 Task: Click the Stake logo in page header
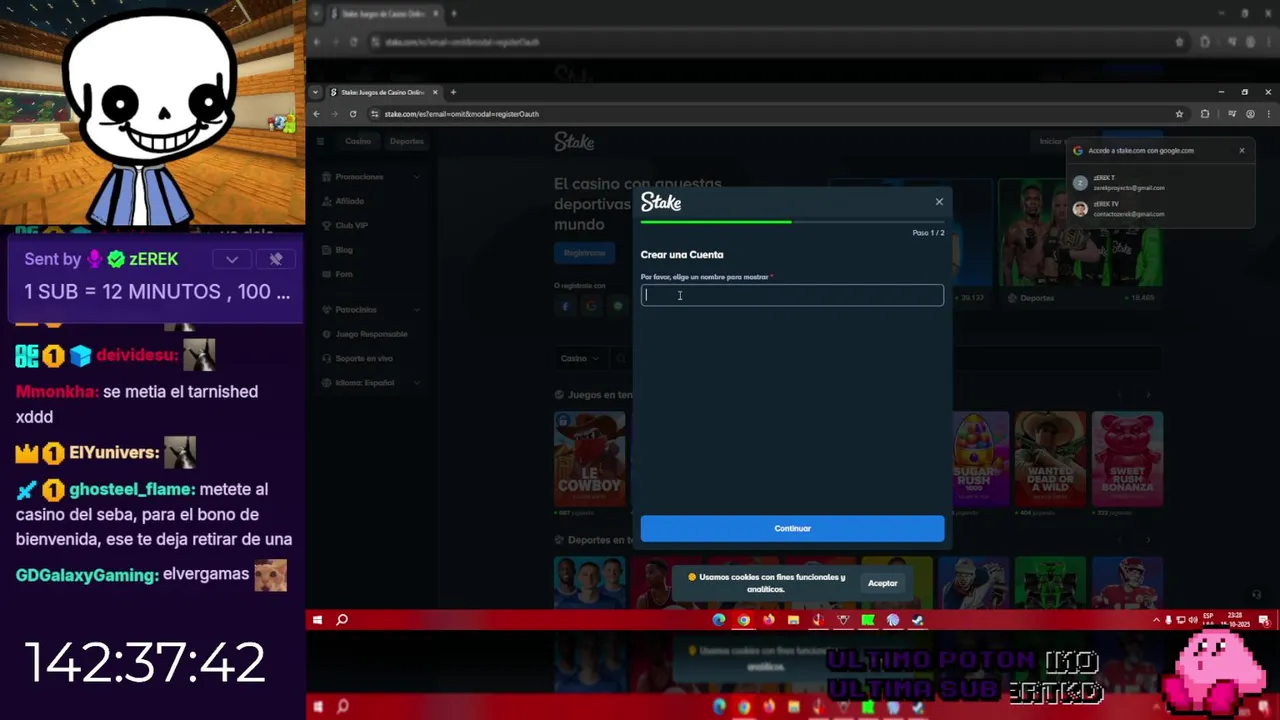pyautogui.click(x=574, y=142)
